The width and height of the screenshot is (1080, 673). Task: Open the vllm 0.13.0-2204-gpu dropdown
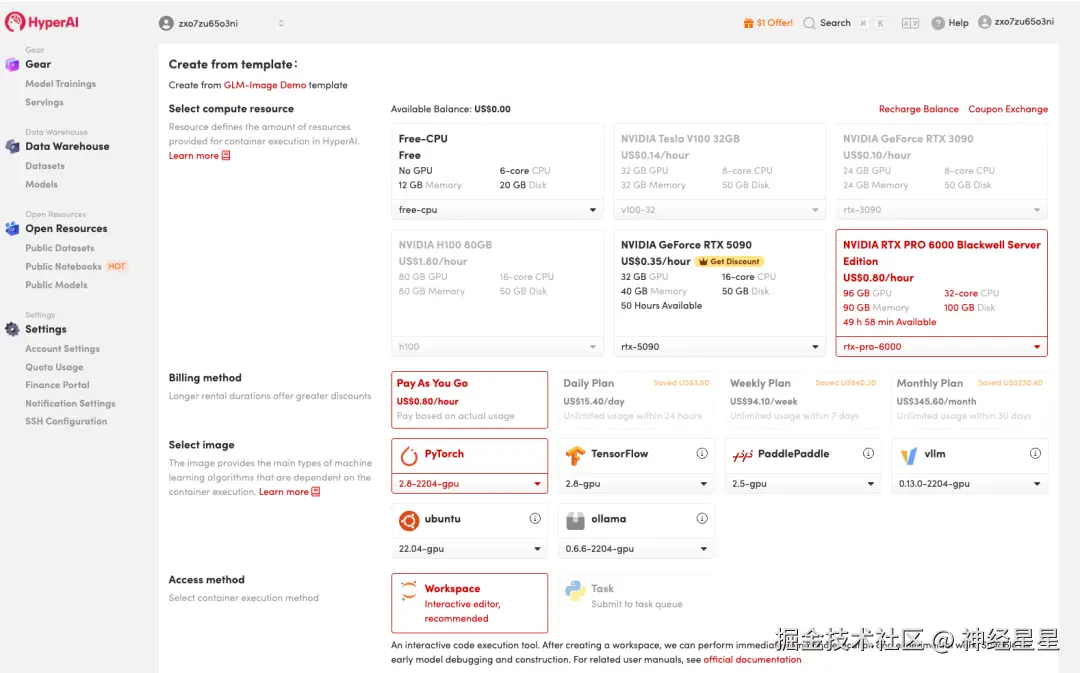tap(969, 484)
